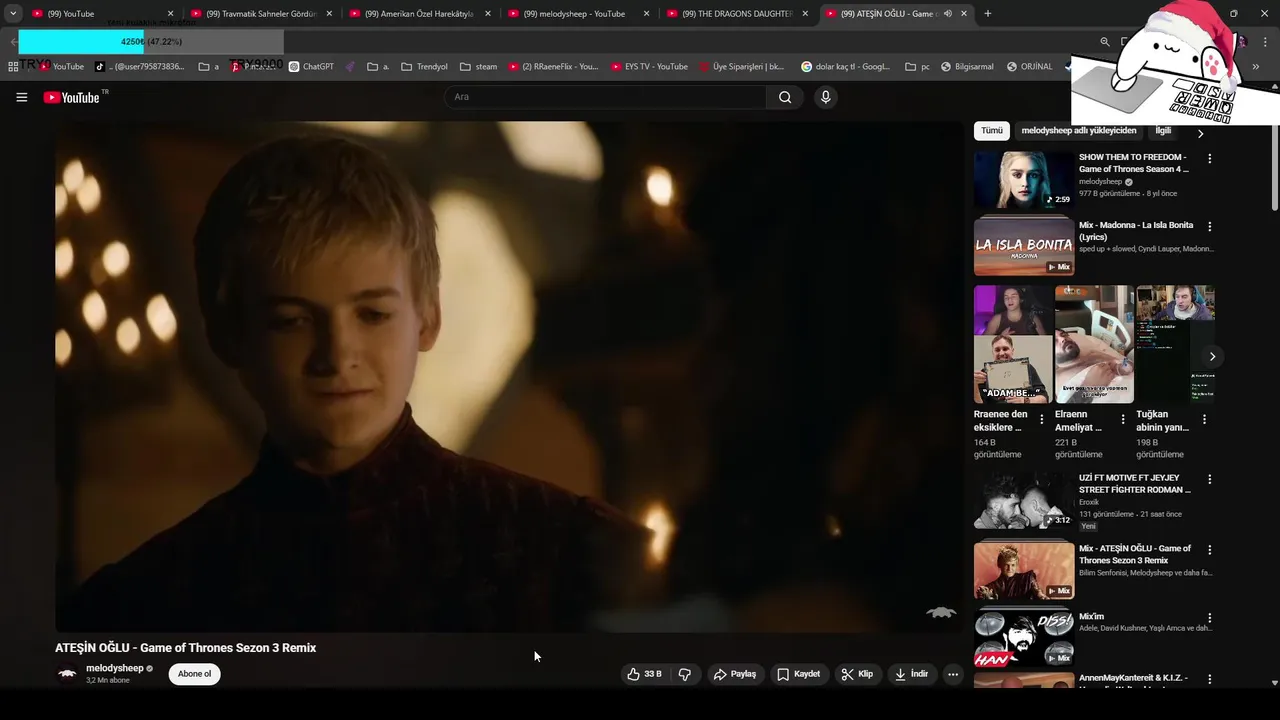This screenshot has height=720, width=1280.
Task: Open a new browser tab with plus
Action: [x=988, y=14]
